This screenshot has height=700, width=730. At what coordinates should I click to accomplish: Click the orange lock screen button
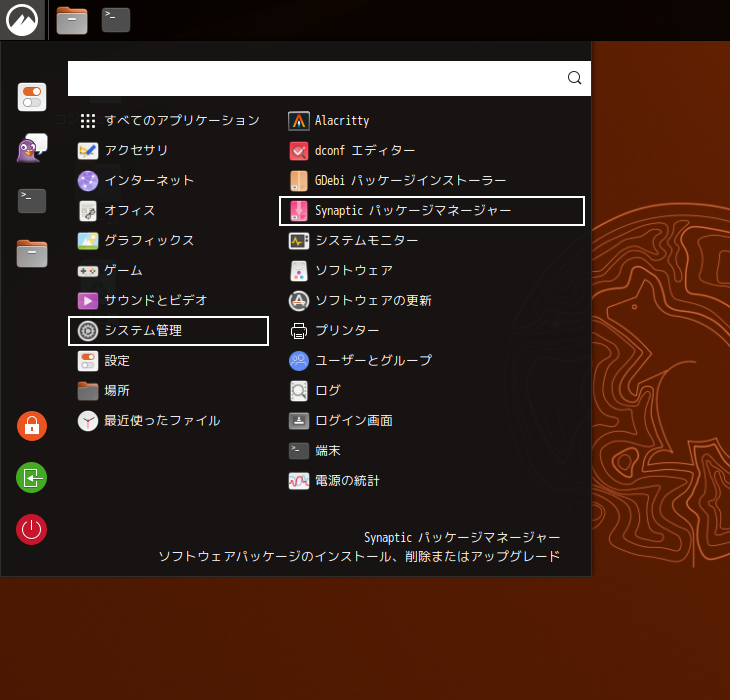(32, 426)
